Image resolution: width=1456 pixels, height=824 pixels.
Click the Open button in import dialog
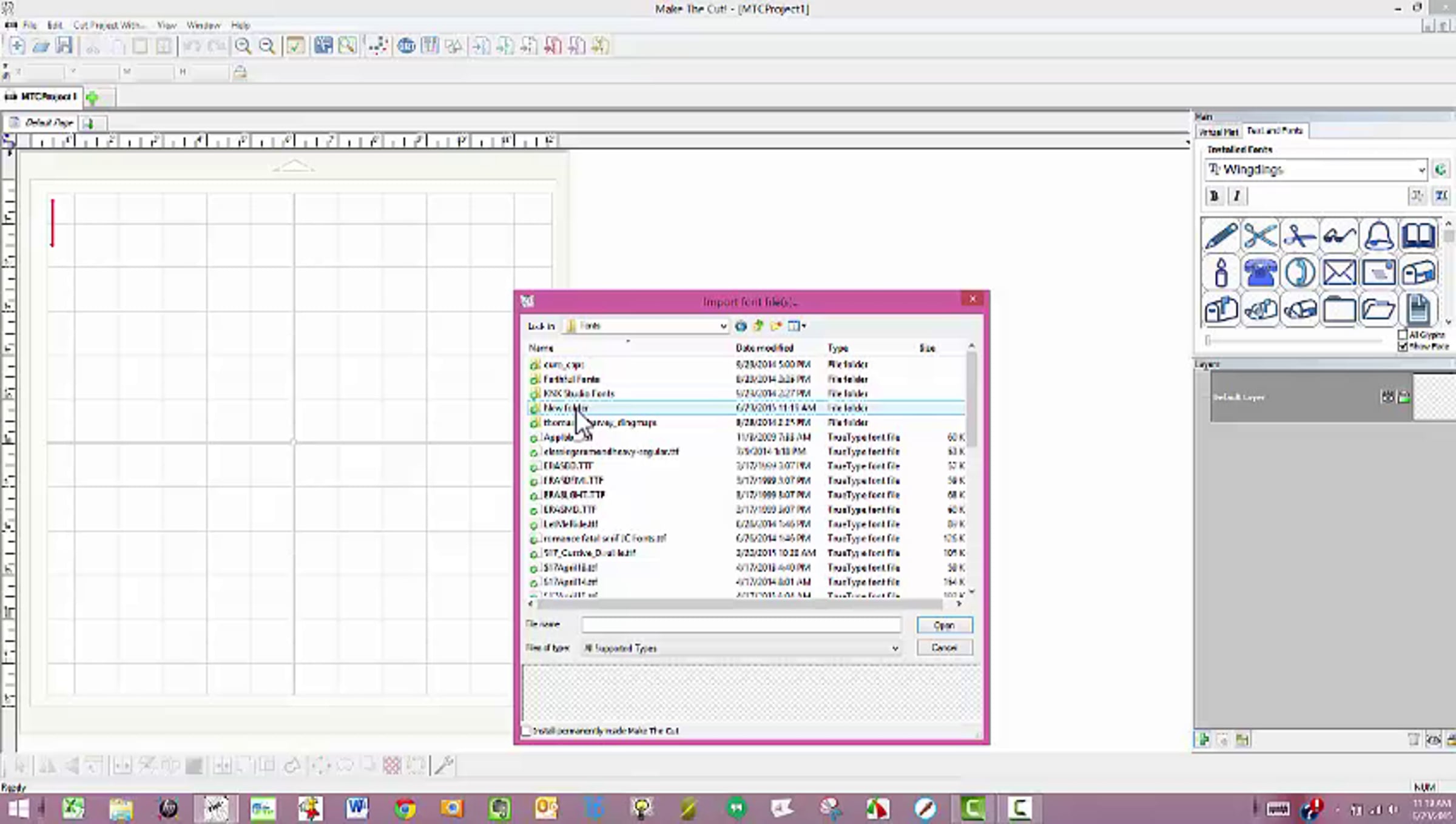coord(944,625)
